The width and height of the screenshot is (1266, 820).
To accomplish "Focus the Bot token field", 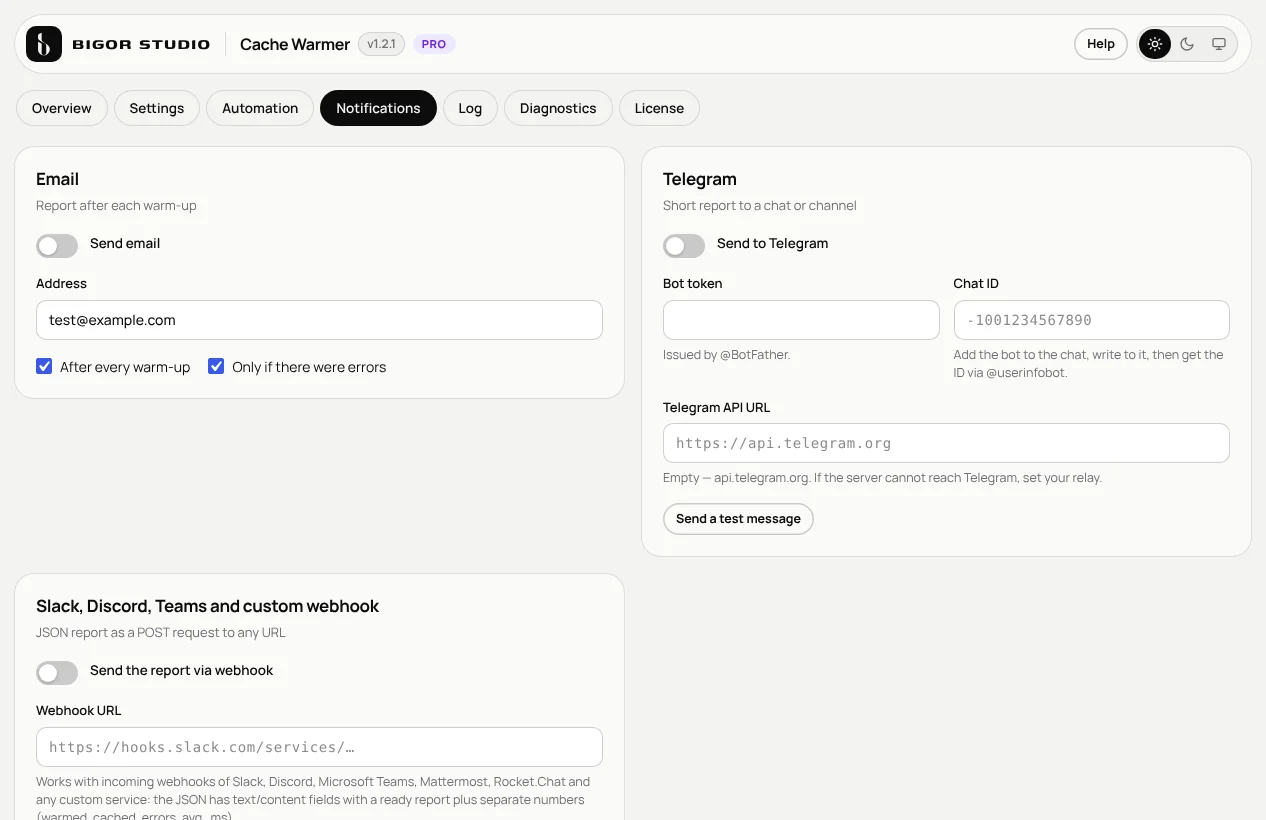I will click(801, 320).
